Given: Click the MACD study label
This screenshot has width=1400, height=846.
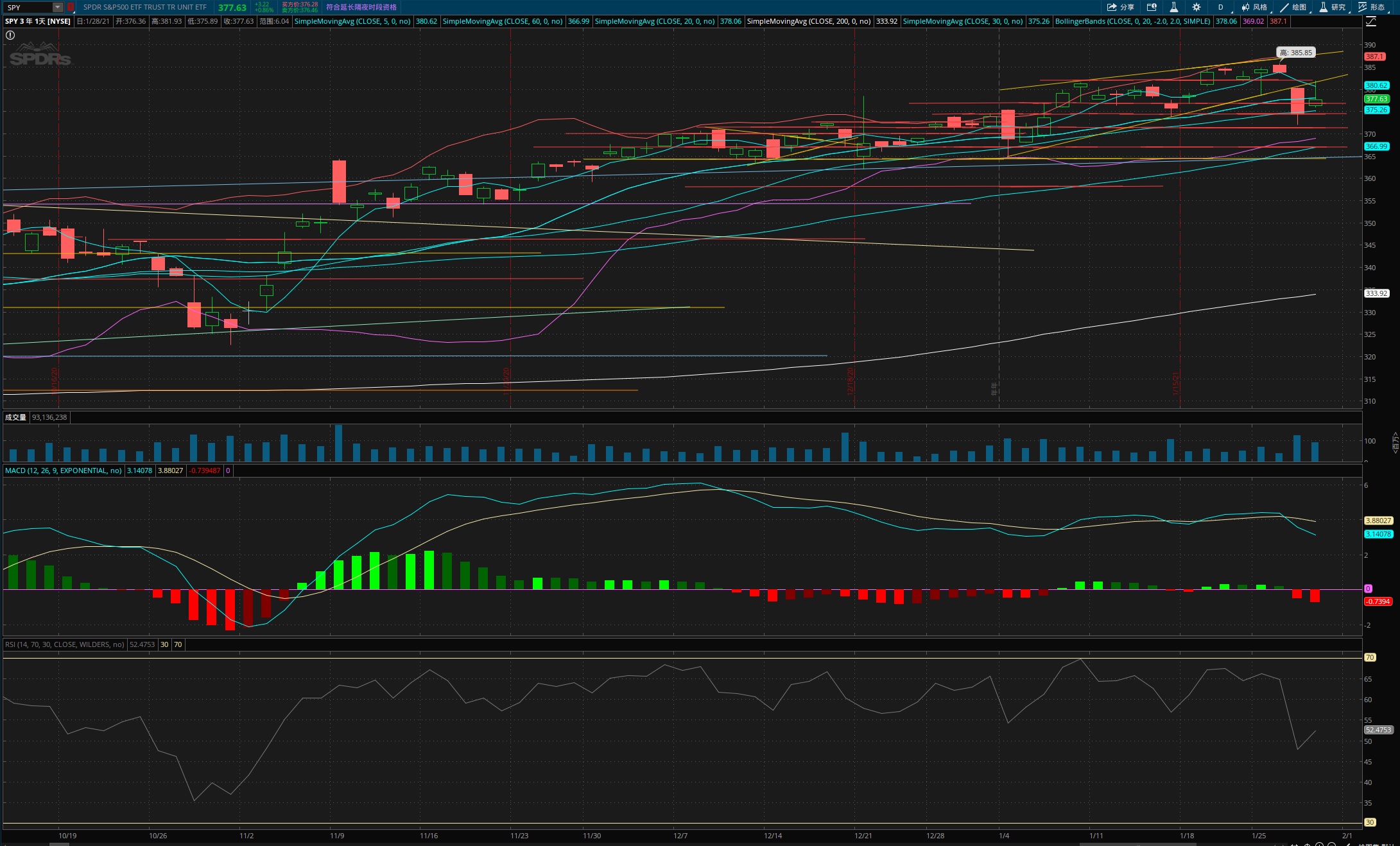Looking at the screenshot, I should [x=63, y=470].
